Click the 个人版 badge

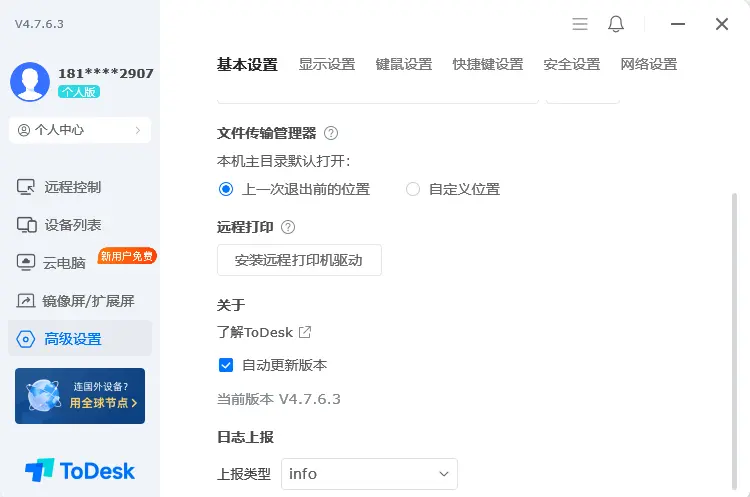tap(79, 92)
